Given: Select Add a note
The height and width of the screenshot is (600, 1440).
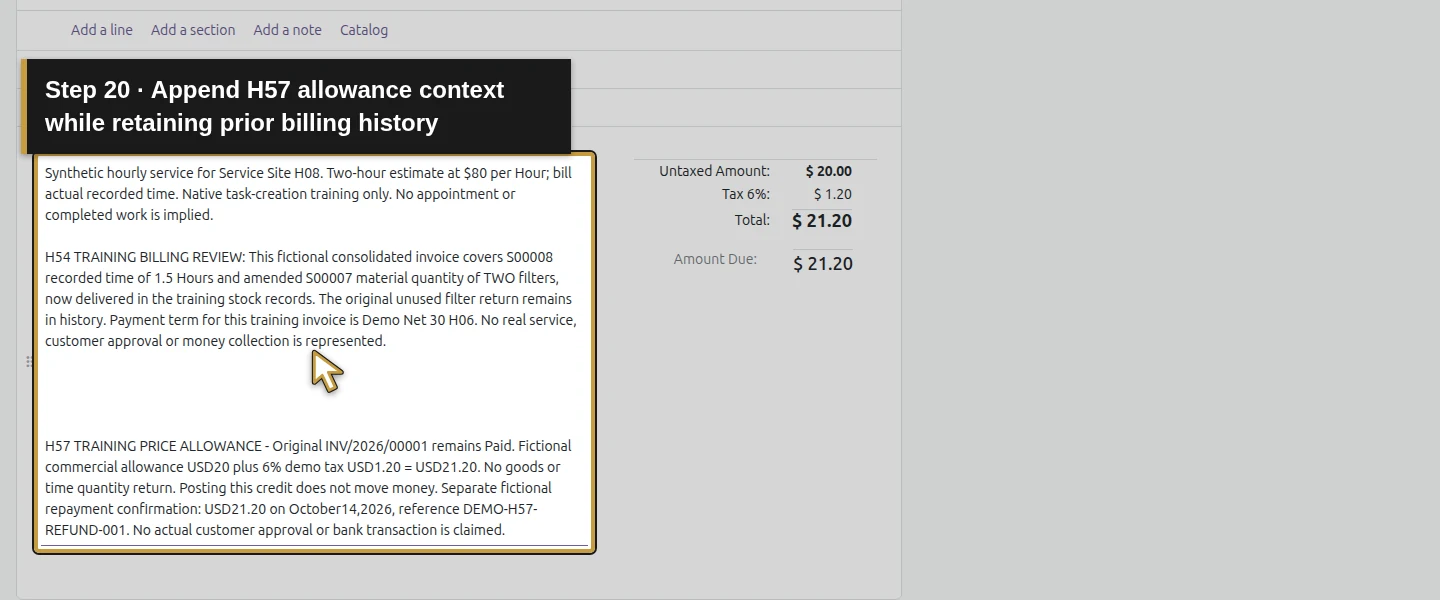Looking at the screenshot, I should pyautogui.click(x=287, y=30).
